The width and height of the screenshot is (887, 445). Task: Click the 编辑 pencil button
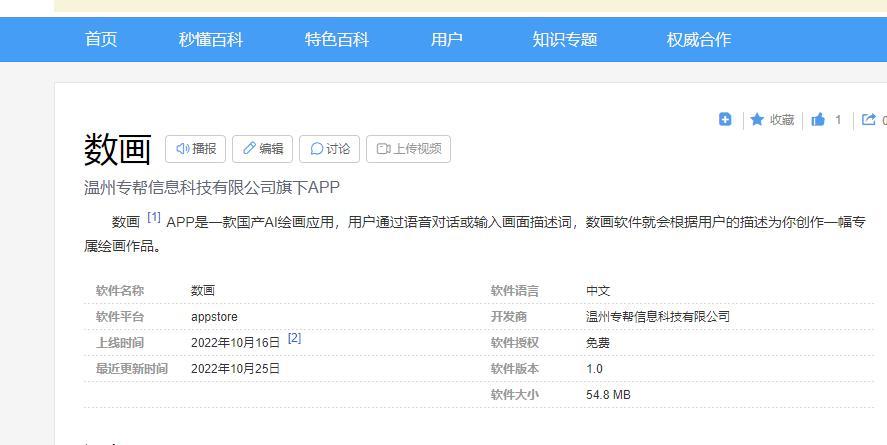click(x=262, y=149)
